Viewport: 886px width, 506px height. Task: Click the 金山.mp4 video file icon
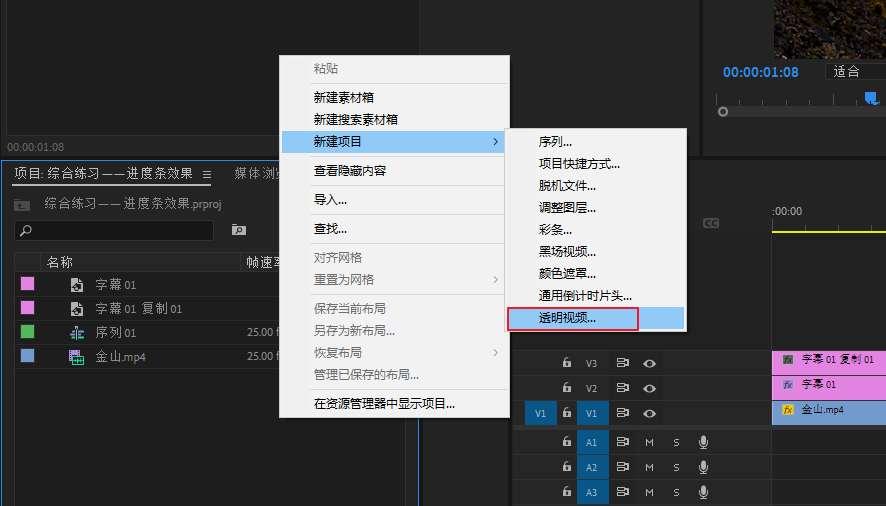click(x=77, y=357)
